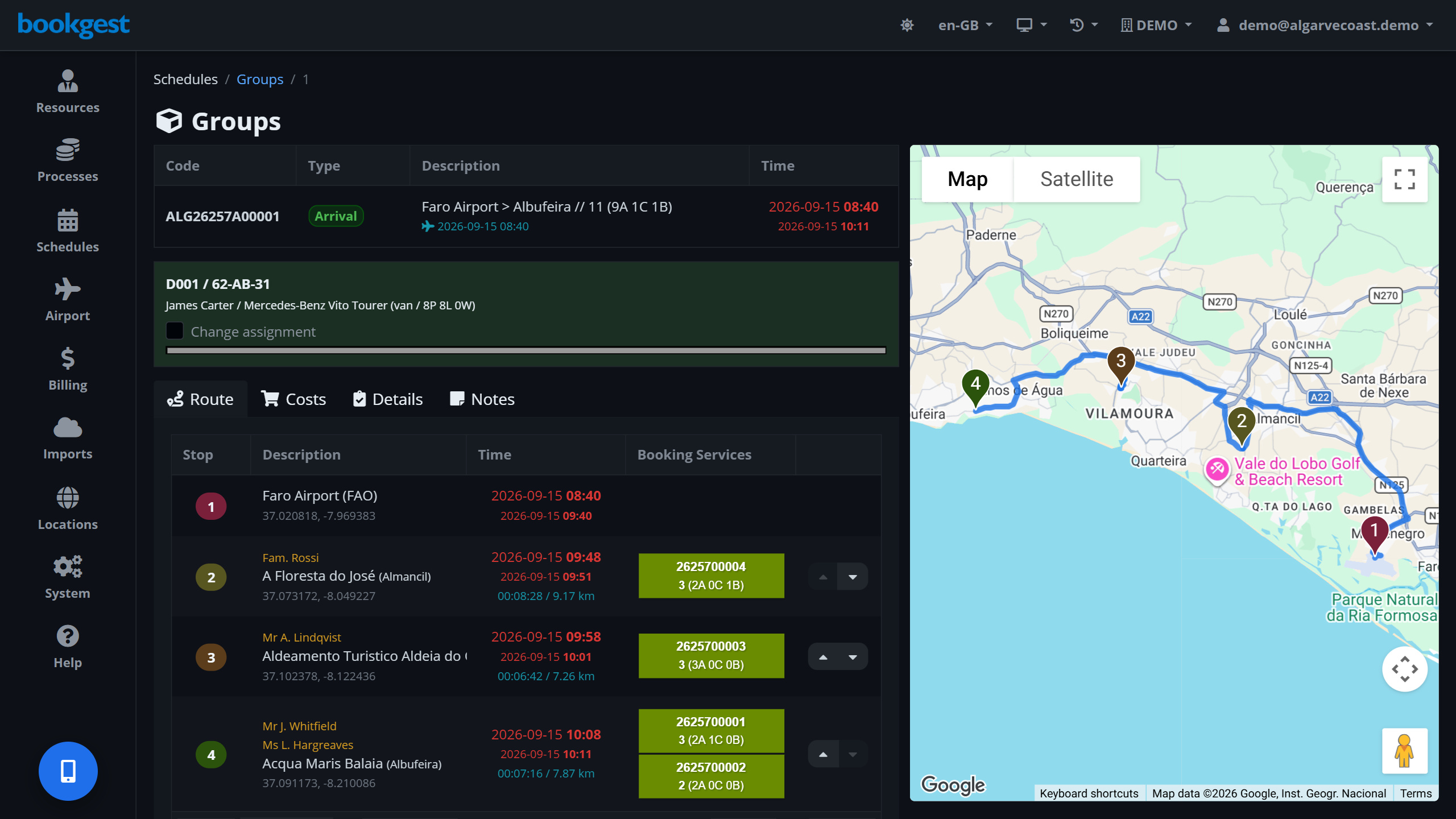Select the Costs tab
The image size is (1456, 819).
pos(293,399)
